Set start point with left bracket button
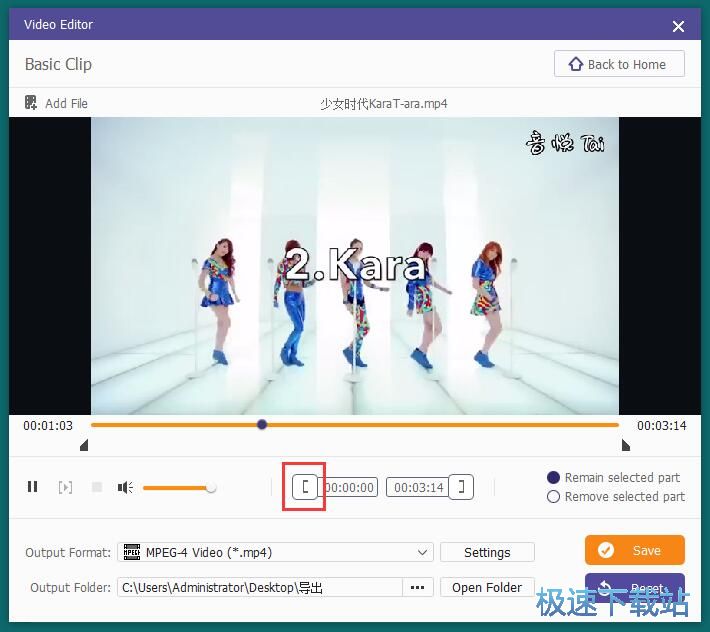 305,487
